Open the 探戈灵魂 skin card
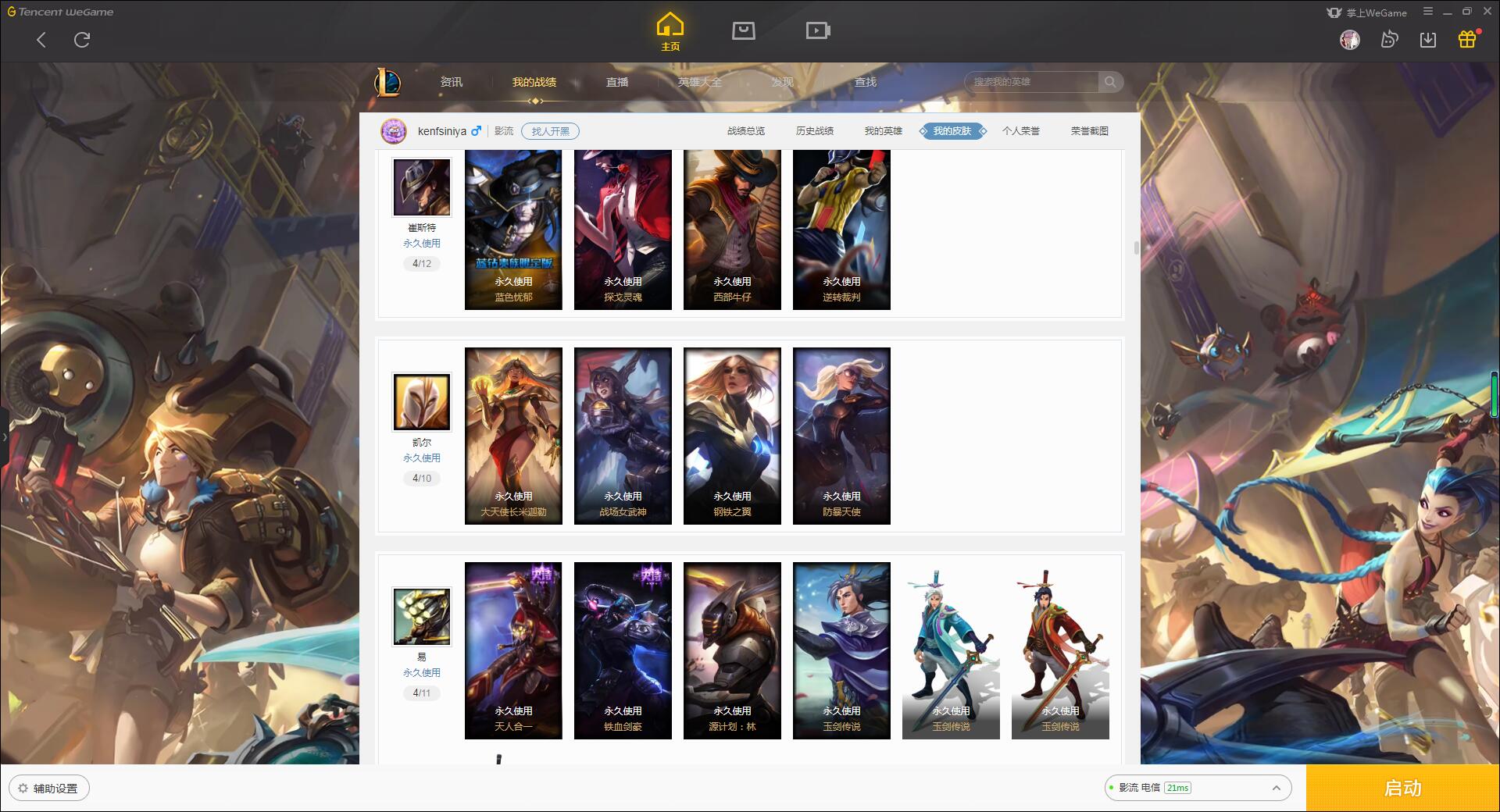The image size is (1500, 812). [x=623, y=230]
